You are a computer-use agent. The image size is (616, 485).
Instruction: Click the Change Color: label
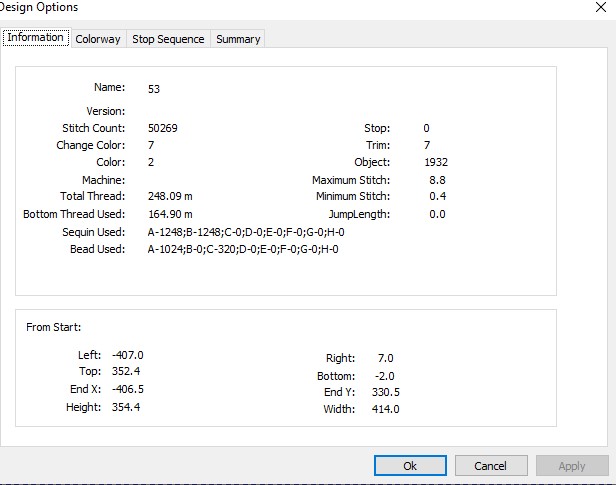(91, 145)
